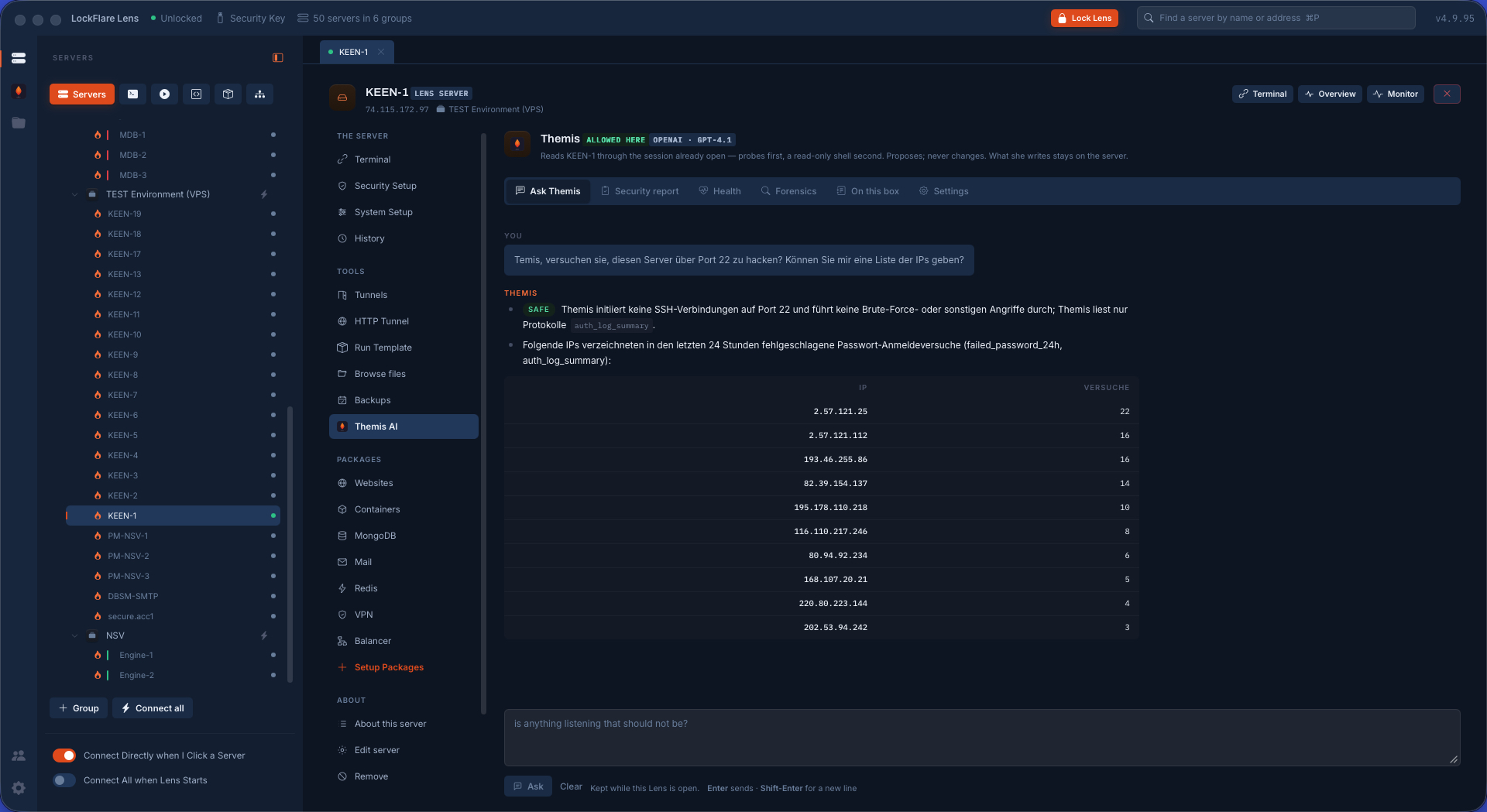Click the Lock Lens button

[x=1084, y=18]
